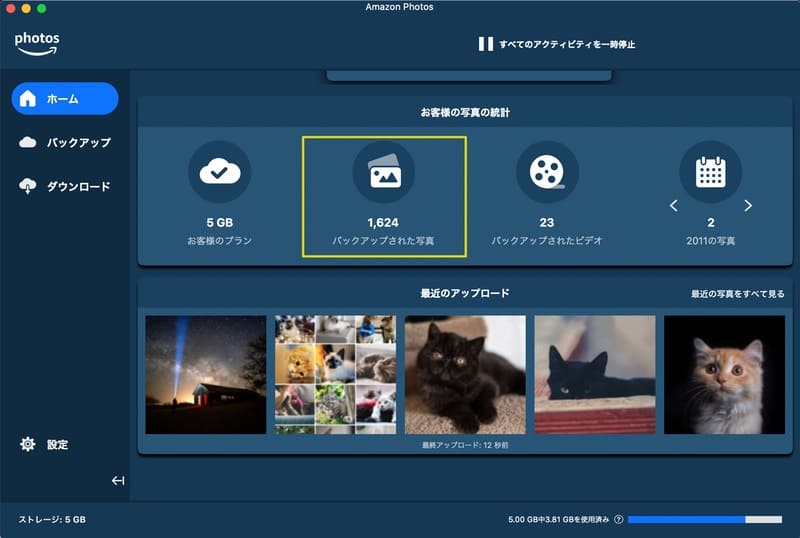Image resolution: width=800 pixels, height=538 pixels.
Task: Click the 1,624 backed-up photos count
Action: (384, 222)
